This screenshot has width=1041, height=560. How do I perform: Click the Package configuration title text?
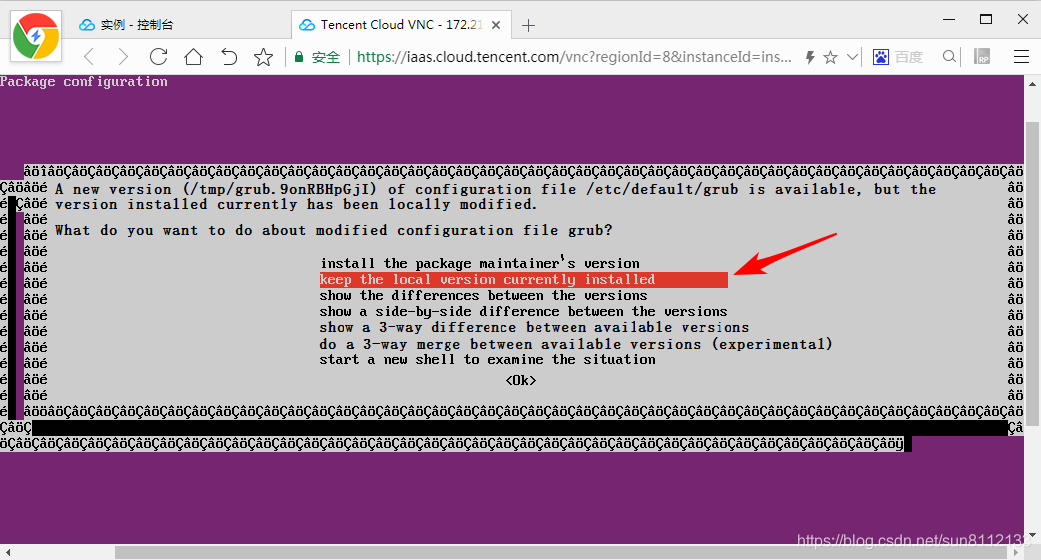pos(84,82)
